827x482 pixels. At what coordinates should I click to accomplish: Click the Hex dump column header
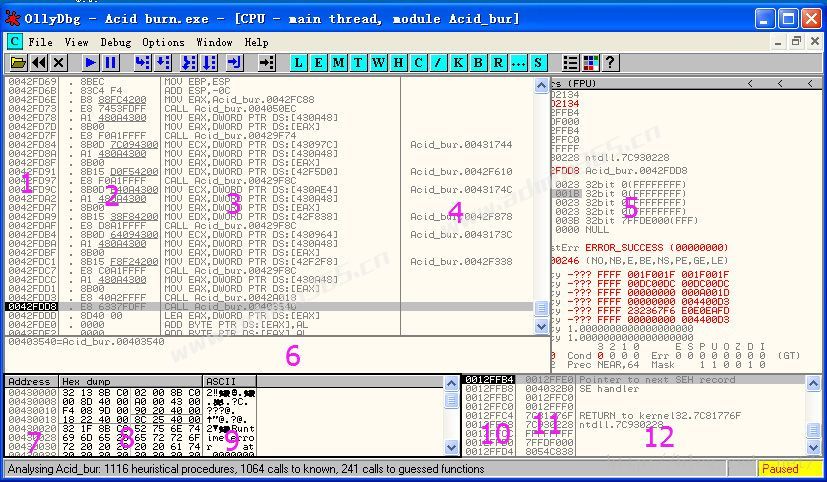pos(130,381)
